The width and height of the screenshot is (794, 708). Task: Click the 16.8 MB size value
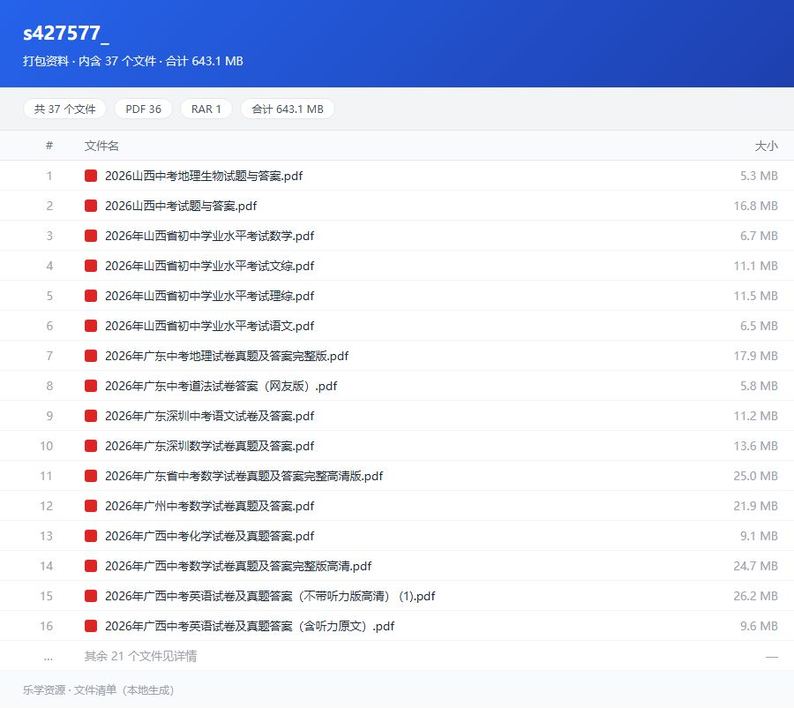[756, 206]
